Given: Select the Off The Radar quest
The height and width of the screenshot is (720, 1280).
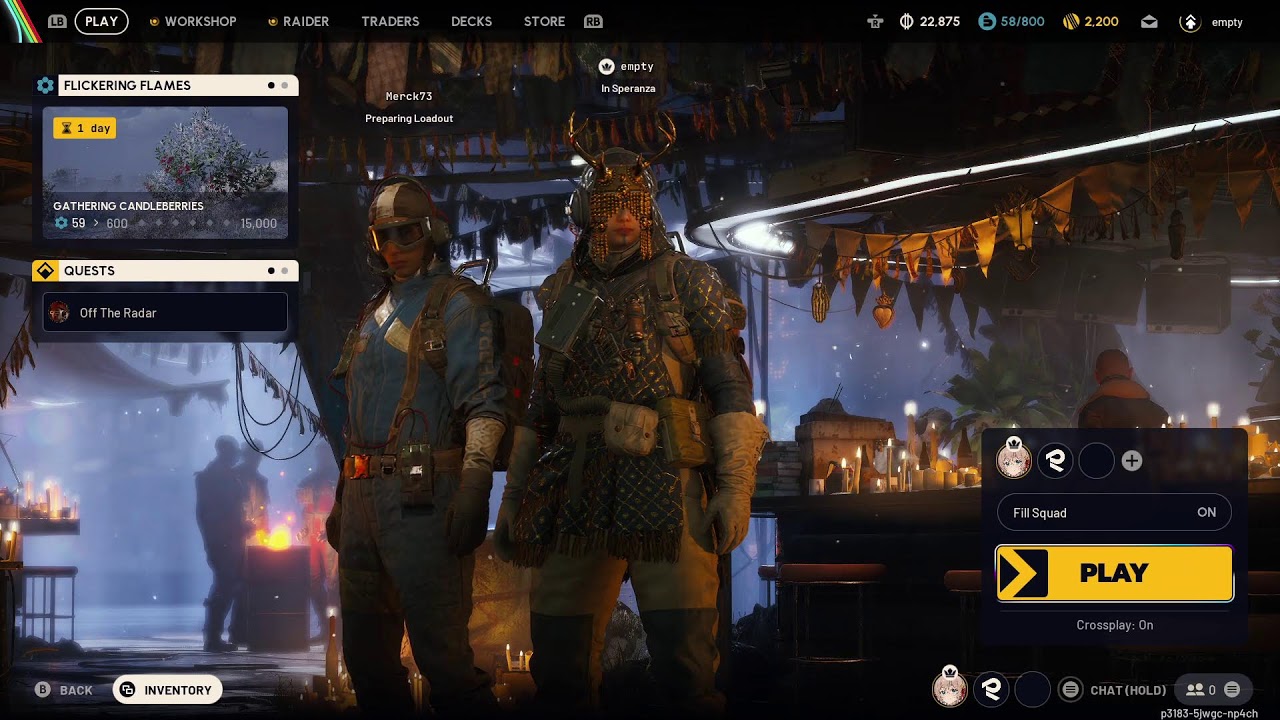Looking at the screenshot, I should coord(165,313).
